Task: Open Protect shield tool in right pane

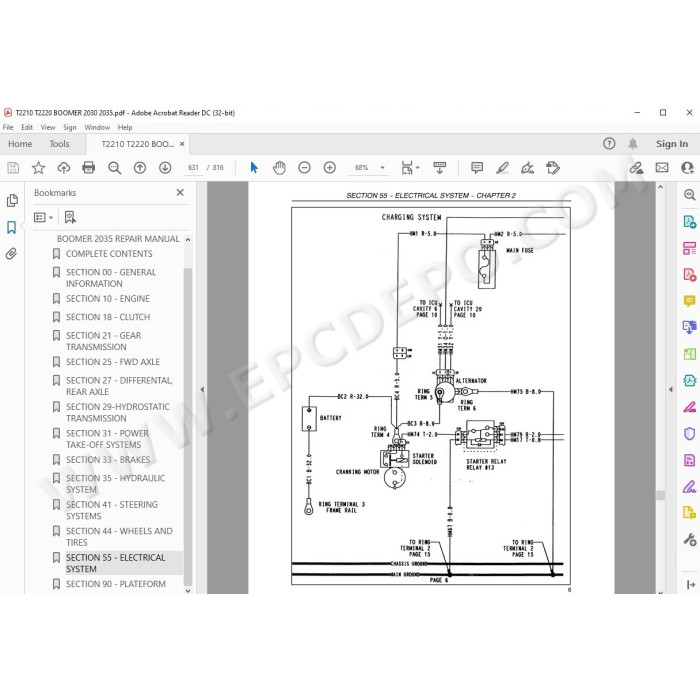Action: [690, 433]
